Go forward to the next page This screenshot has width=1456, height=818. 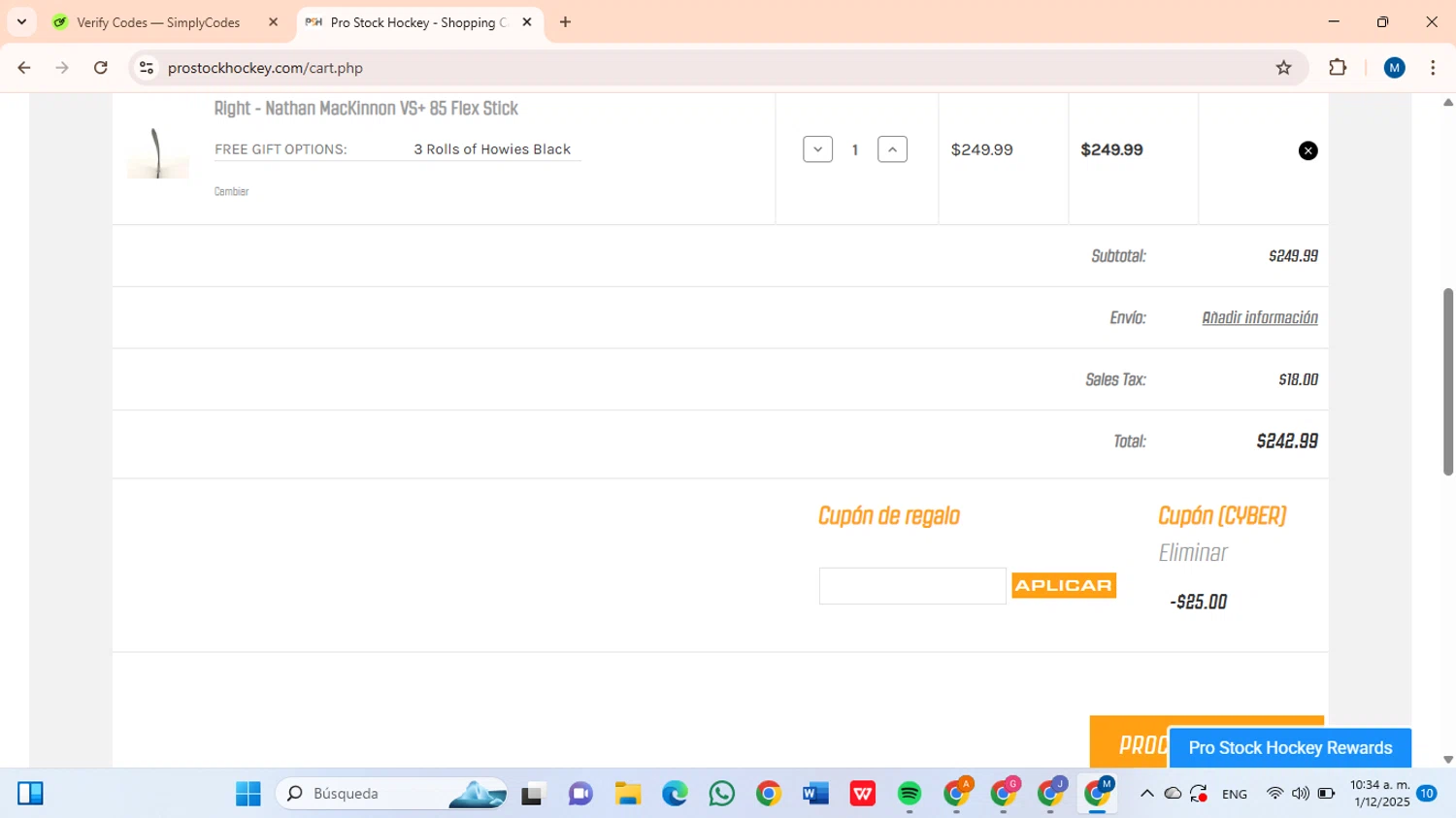pos(62,68)
